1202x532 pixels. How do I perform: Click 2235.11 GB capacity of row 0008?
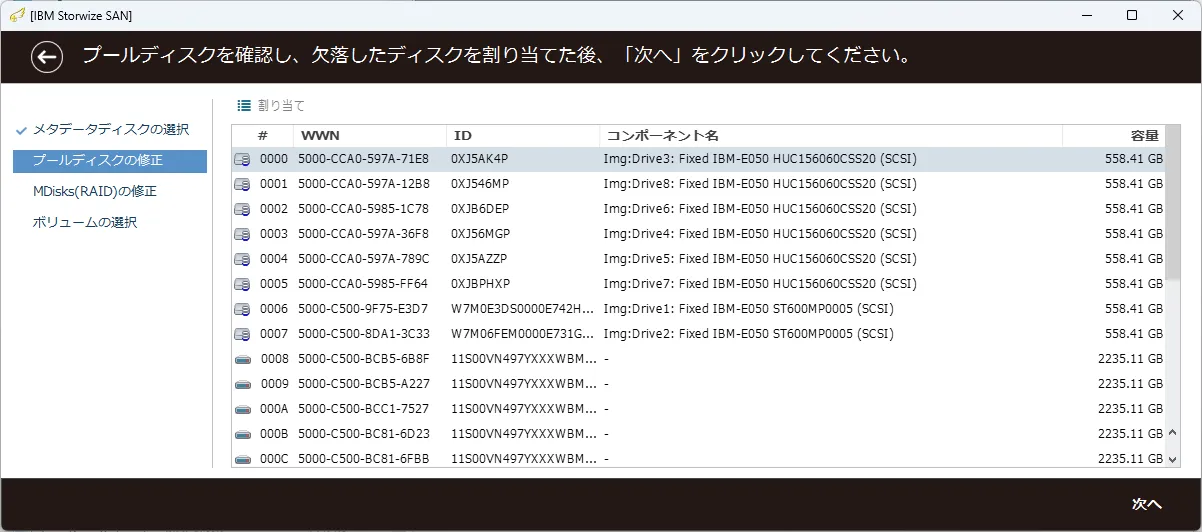[x=1130, y=359]
